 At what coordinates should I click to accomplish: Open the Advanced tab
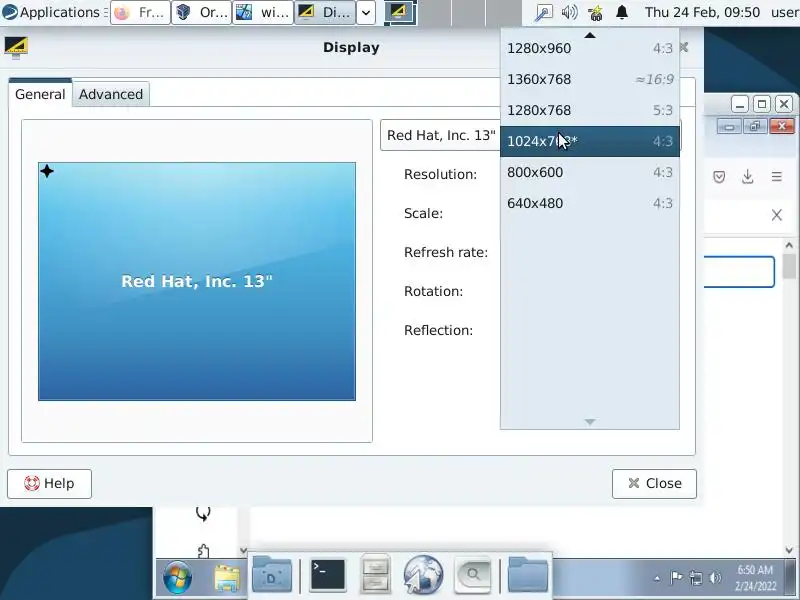(x=111, y=94)
